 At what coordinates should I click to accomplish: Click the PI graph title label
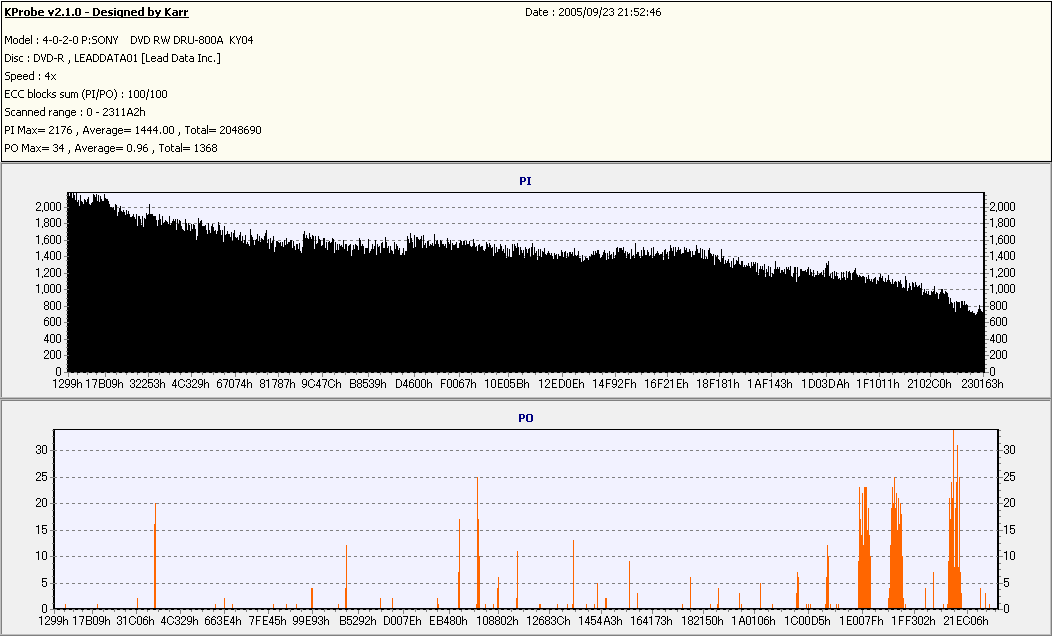(x=525, y=181)
